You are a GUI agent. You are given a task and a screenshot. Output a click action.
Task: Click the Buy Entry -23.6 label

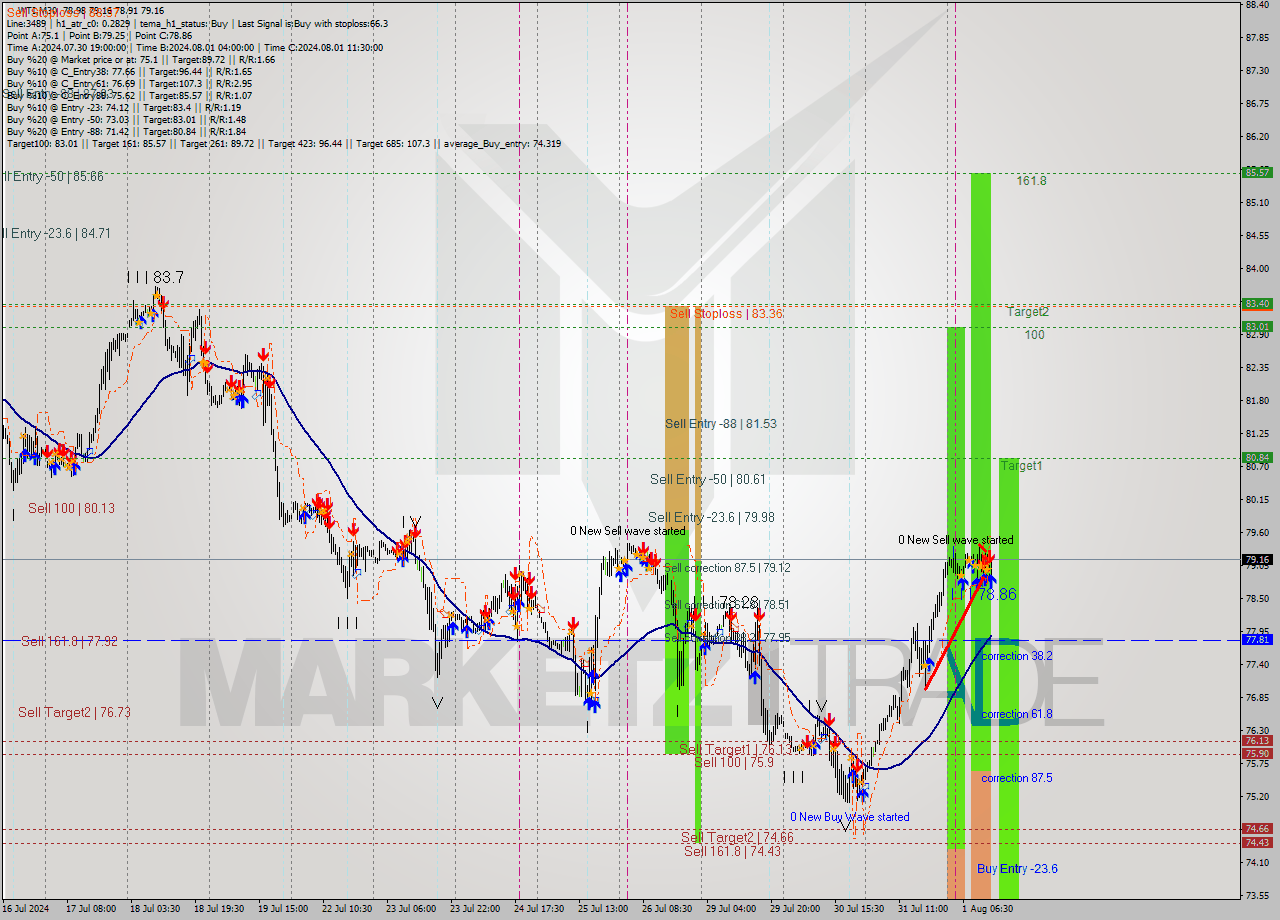(x=1017, y=869)
